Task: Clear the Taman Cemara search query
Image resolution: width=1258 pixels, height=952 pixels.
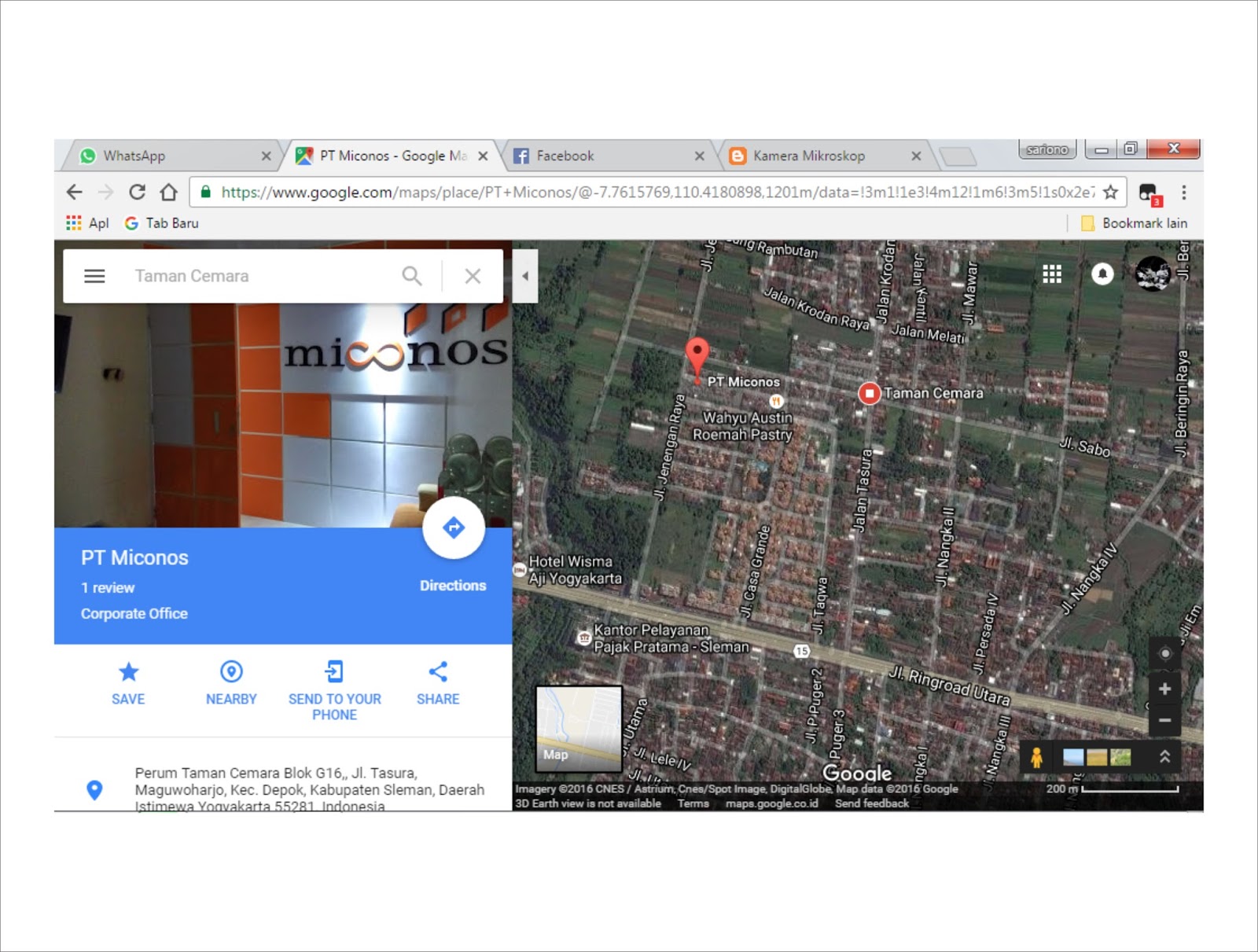Action: point(473,275)
